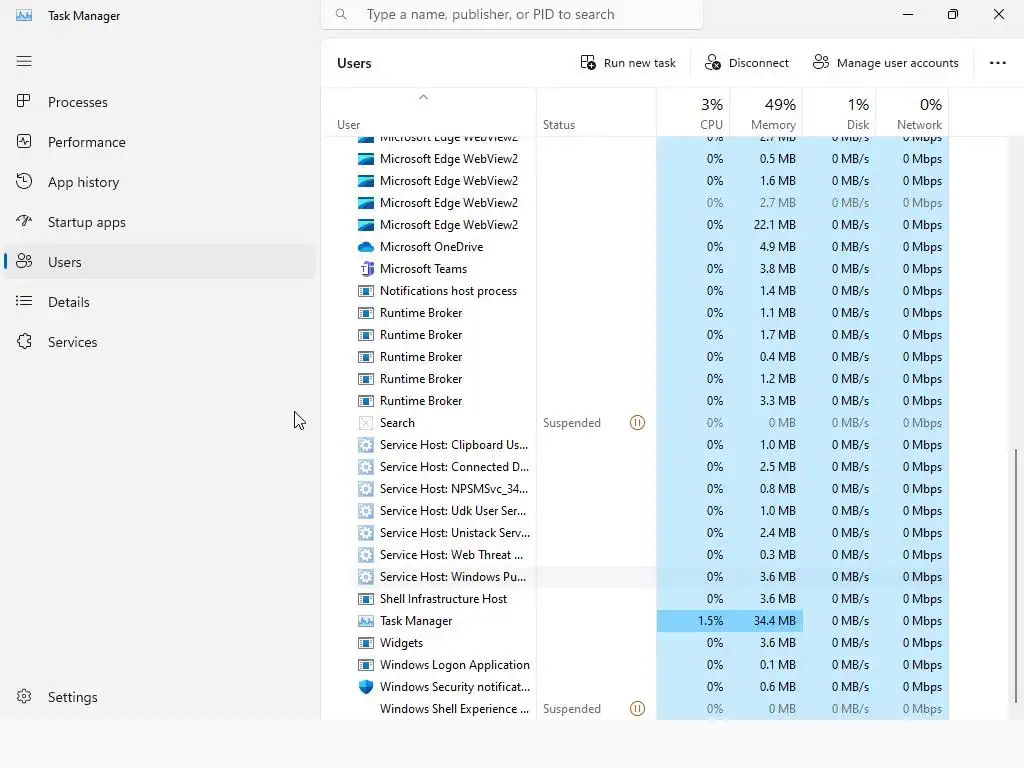Click the search magnifier icon

pyautogui.click(x=341, y=14)
